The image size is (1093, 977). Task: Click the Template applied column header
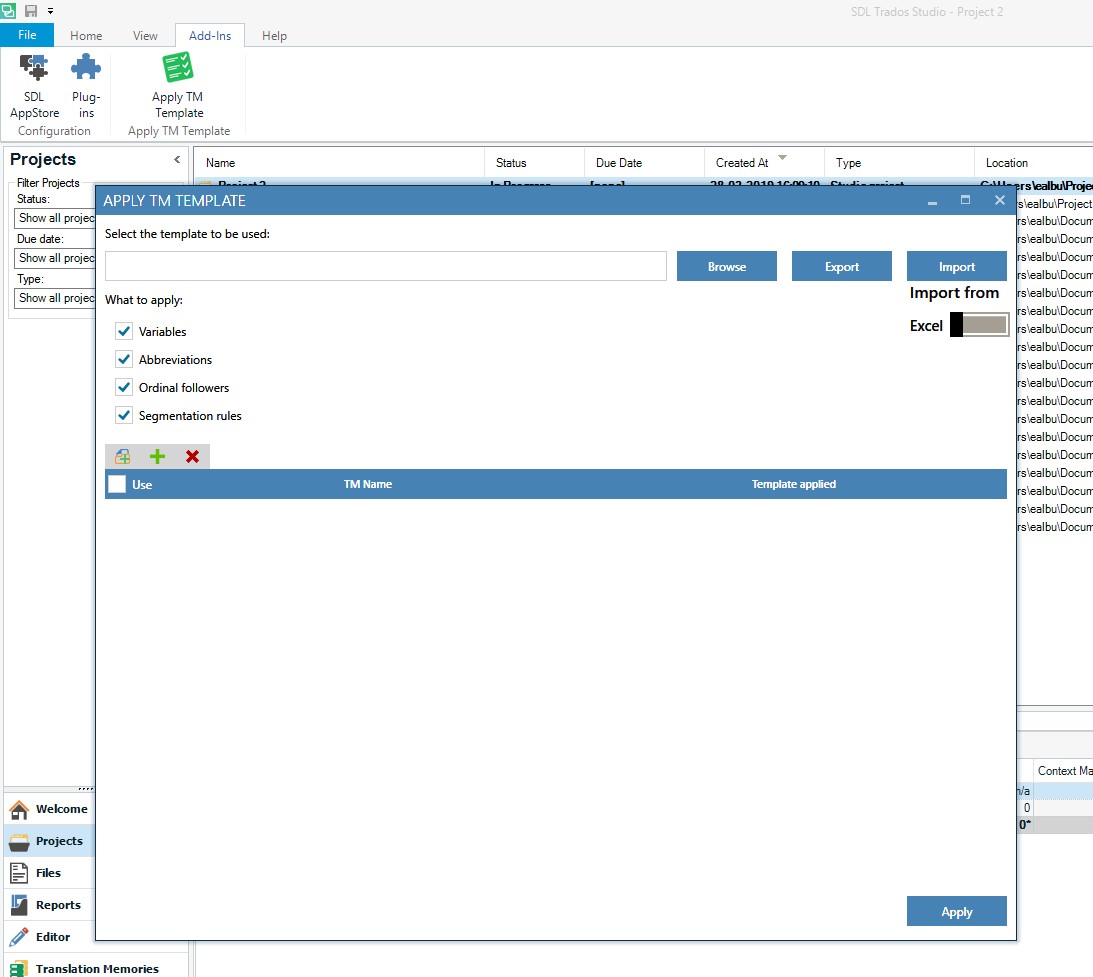click(x=793, y=484)
